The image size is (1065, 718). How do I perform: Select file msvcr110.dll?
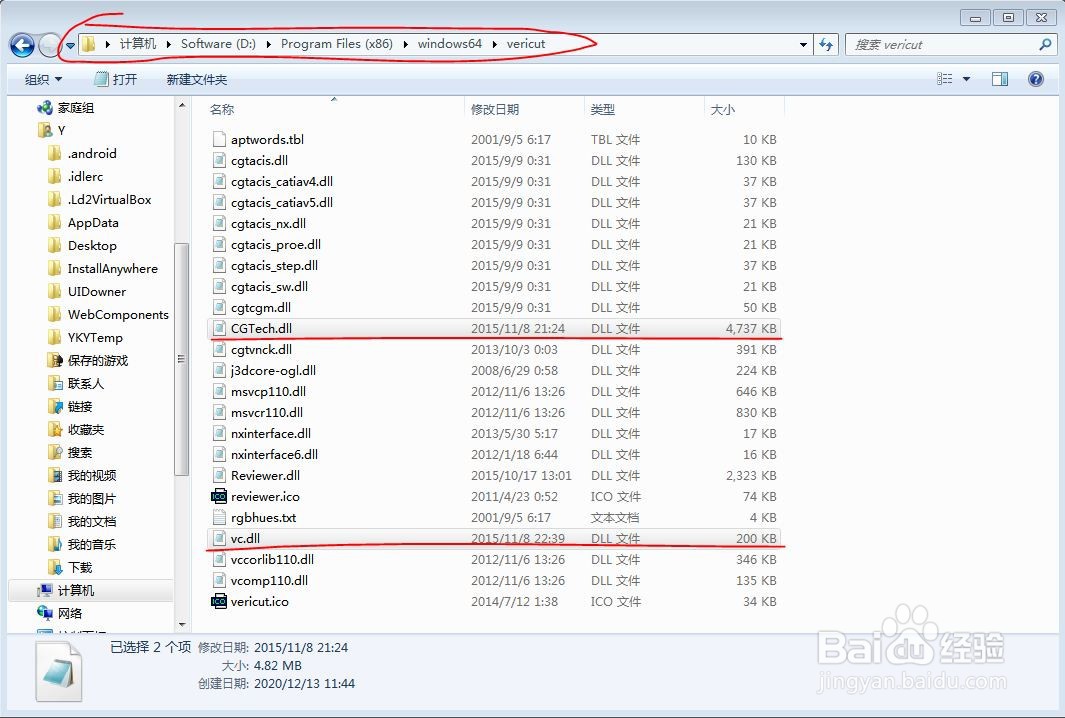click(x=267, y=413)
